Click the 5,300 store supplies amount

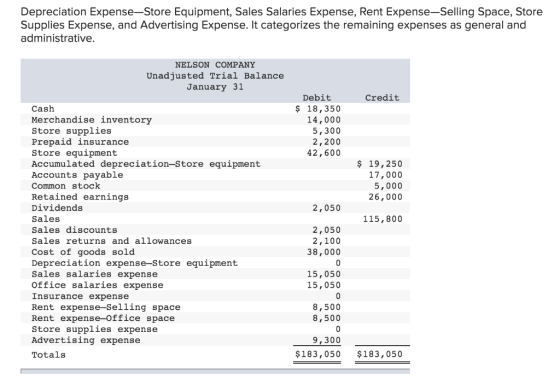(326, 131)
